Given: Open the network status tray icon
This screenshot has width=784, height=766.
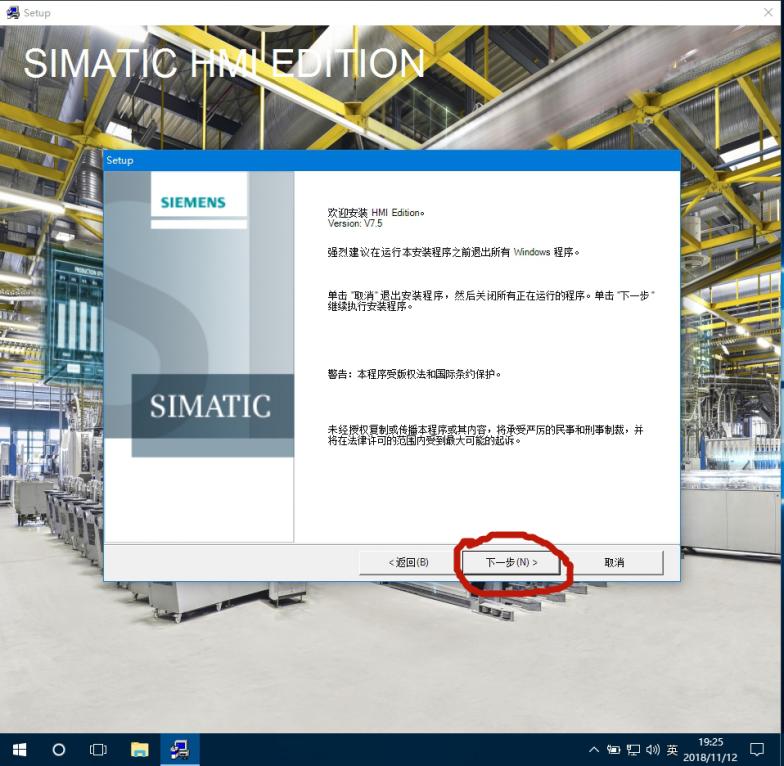Looking at the screenshot, I should (x=633, y=750).
